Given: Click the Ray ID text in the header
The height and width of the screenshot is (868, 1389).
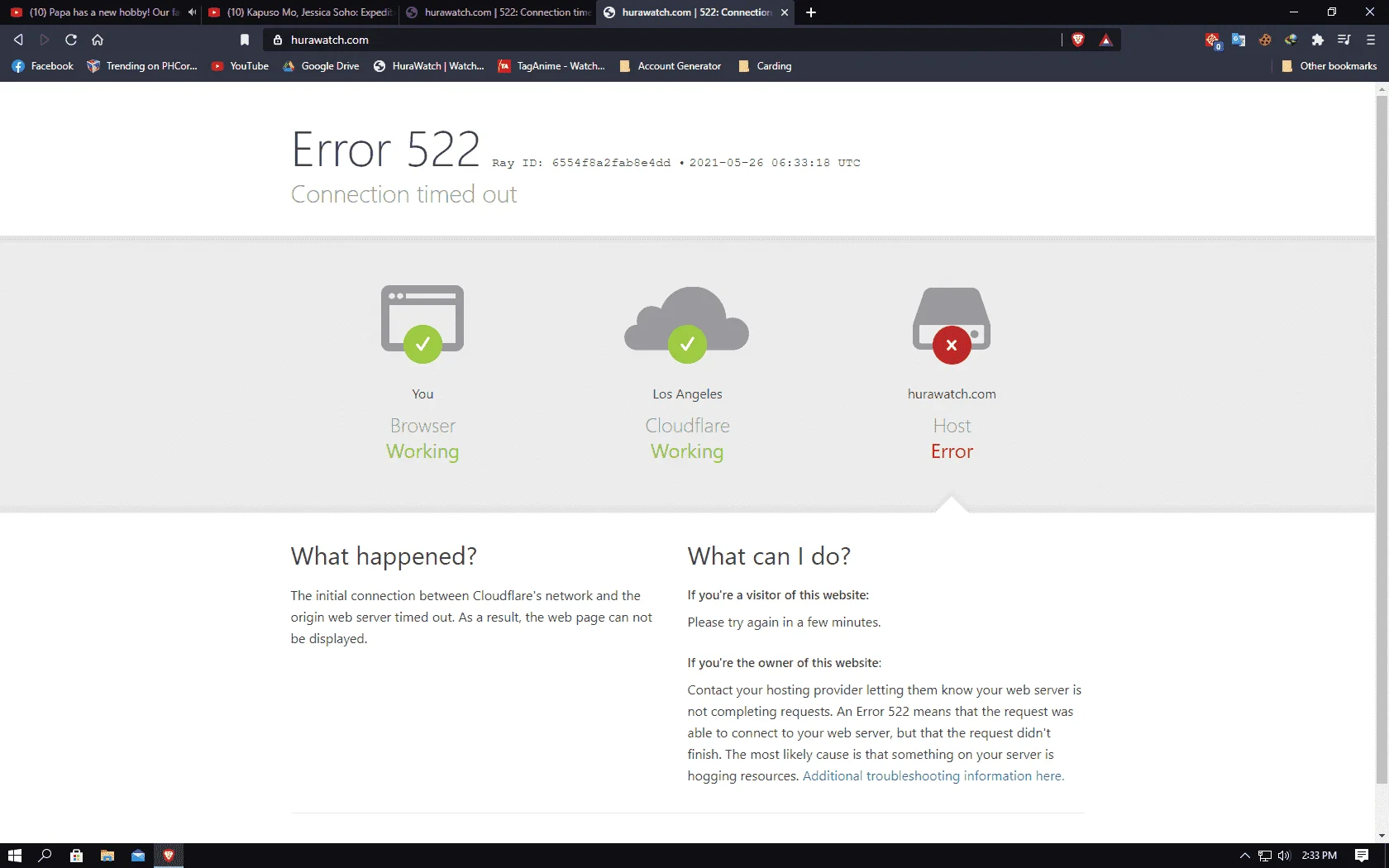Looking at the screenshot, I should (581, 163).
